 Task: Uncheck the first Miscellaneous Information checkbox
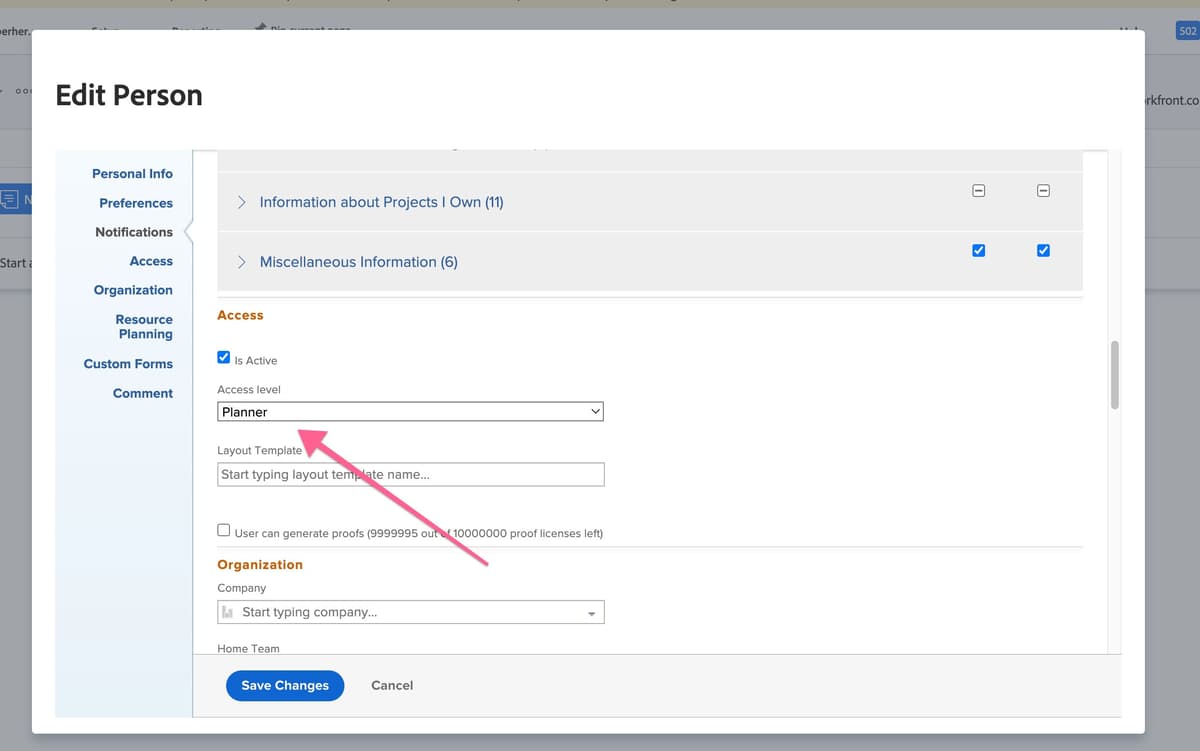978,250
